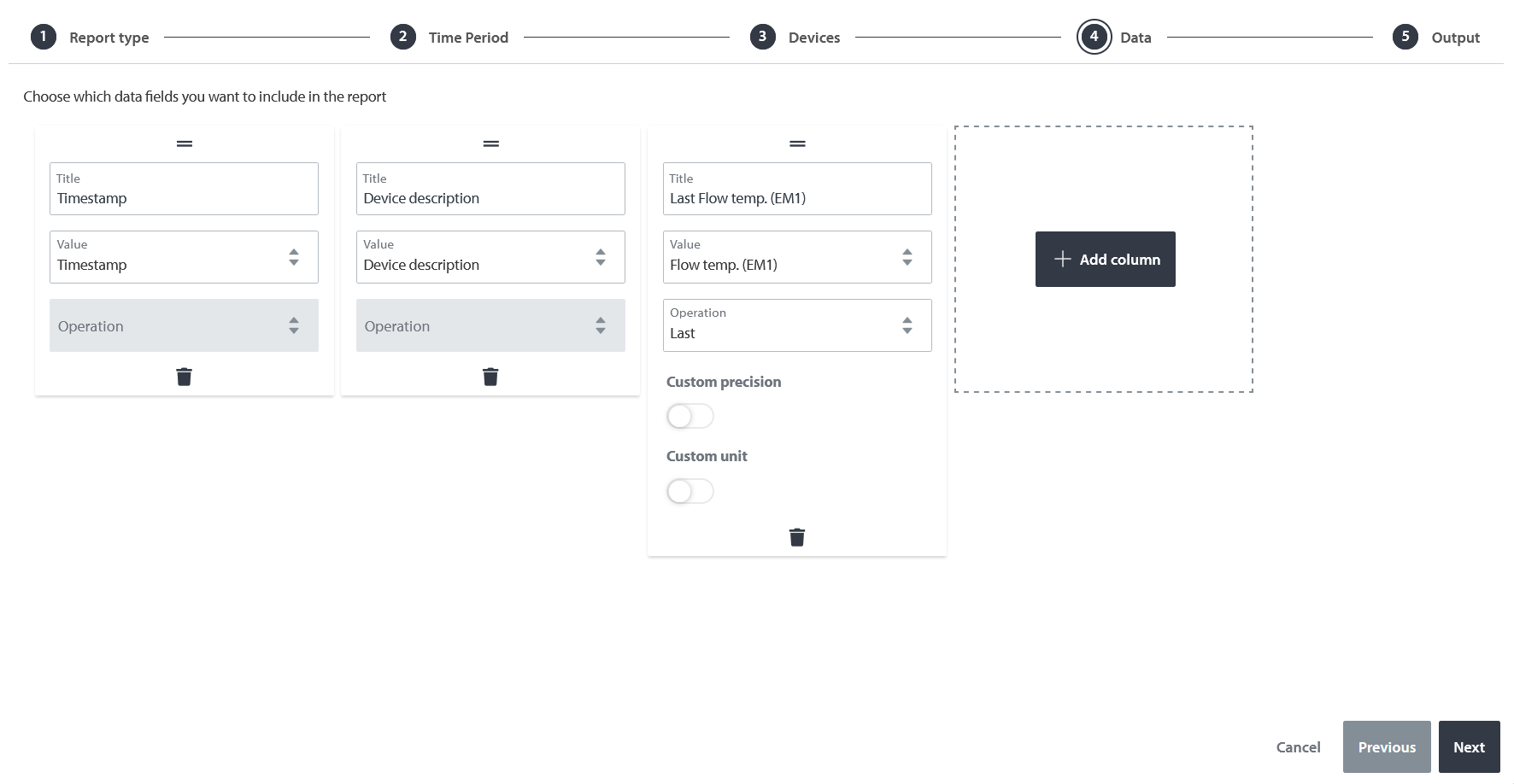Viewport: 1514px width, 784px height.
Task: Click the plus icon inside Add column
Action: pyautogui.click(x=1061, y=259)
